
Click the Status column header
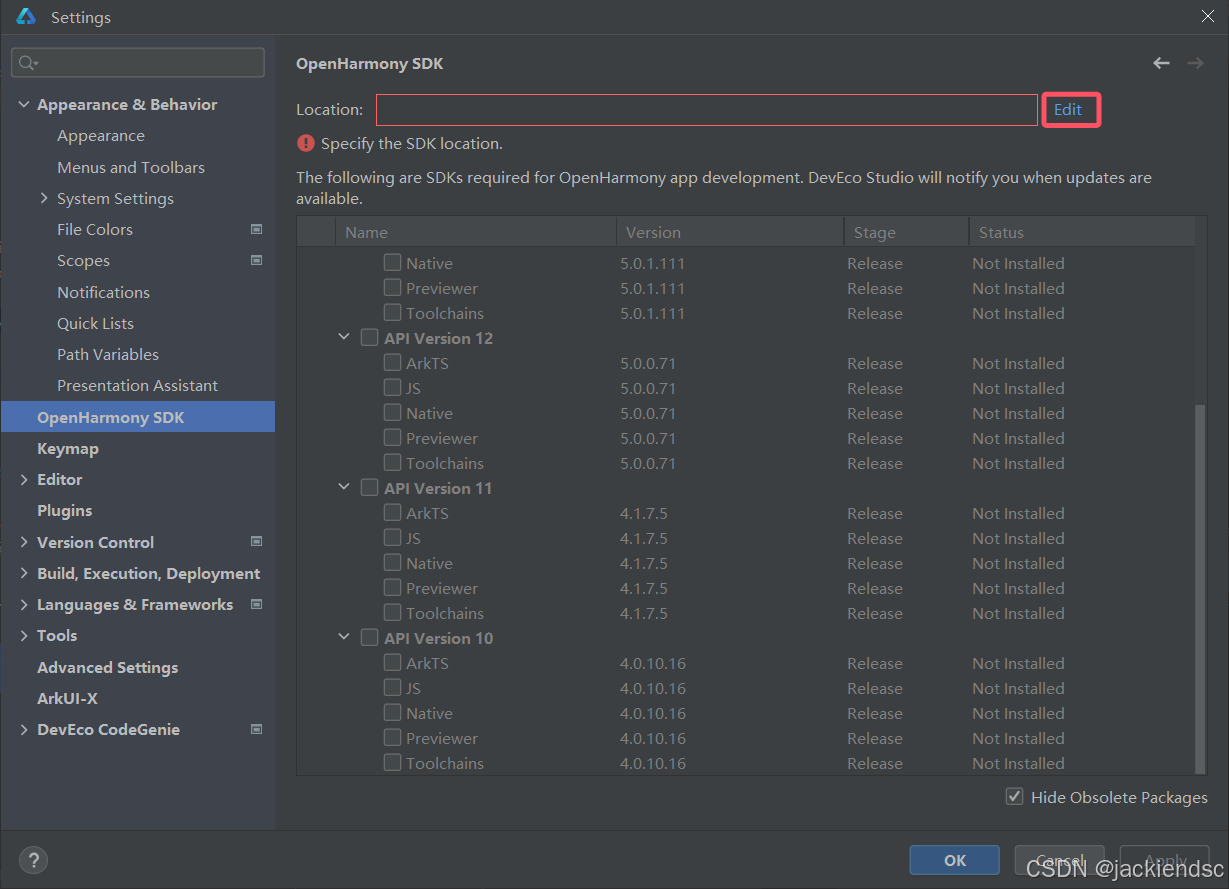click(x=1081, y=232)
